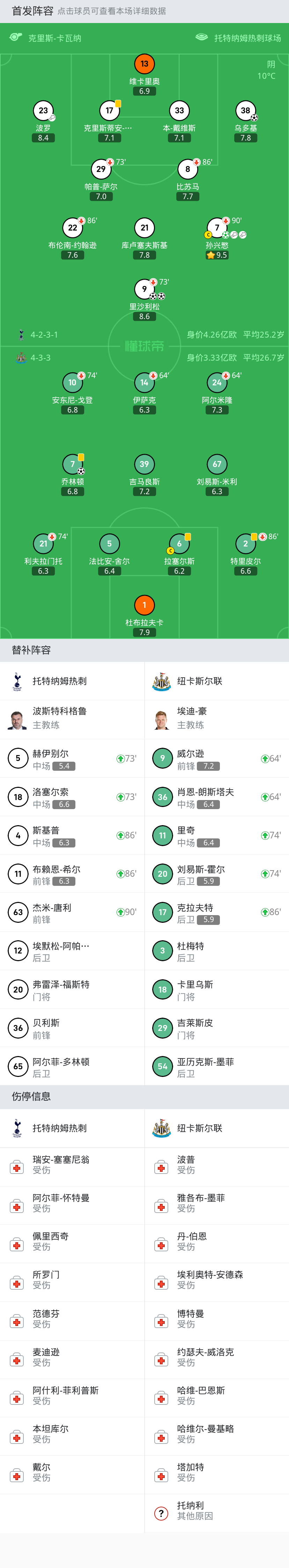Tap the stadium icon beside 托特纳姆热刺球场
Screen dimensions: 289x1568
point(202,38)
